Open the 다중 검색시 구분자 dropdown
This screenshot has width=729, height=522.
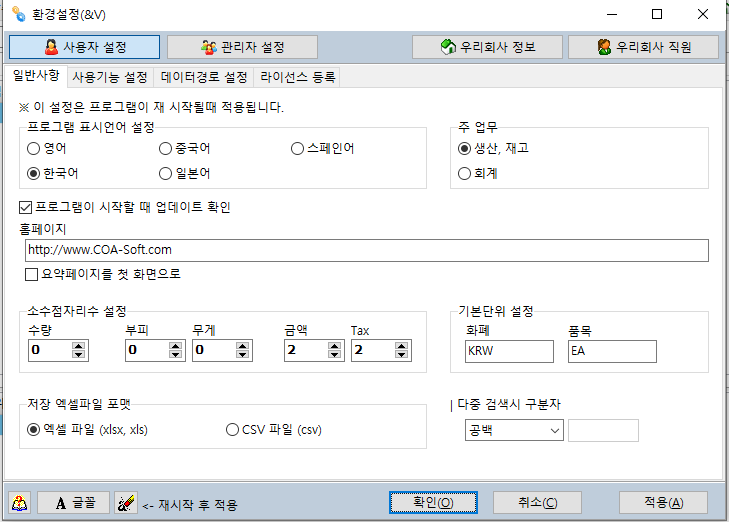click(555, 430)
